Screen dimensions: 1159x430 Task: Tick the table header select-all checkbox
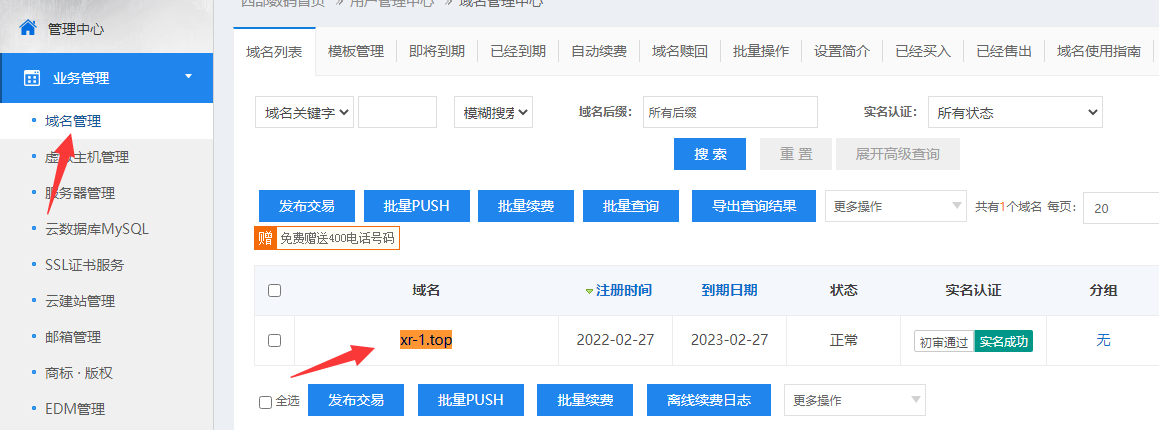click(x=274, y=290)
